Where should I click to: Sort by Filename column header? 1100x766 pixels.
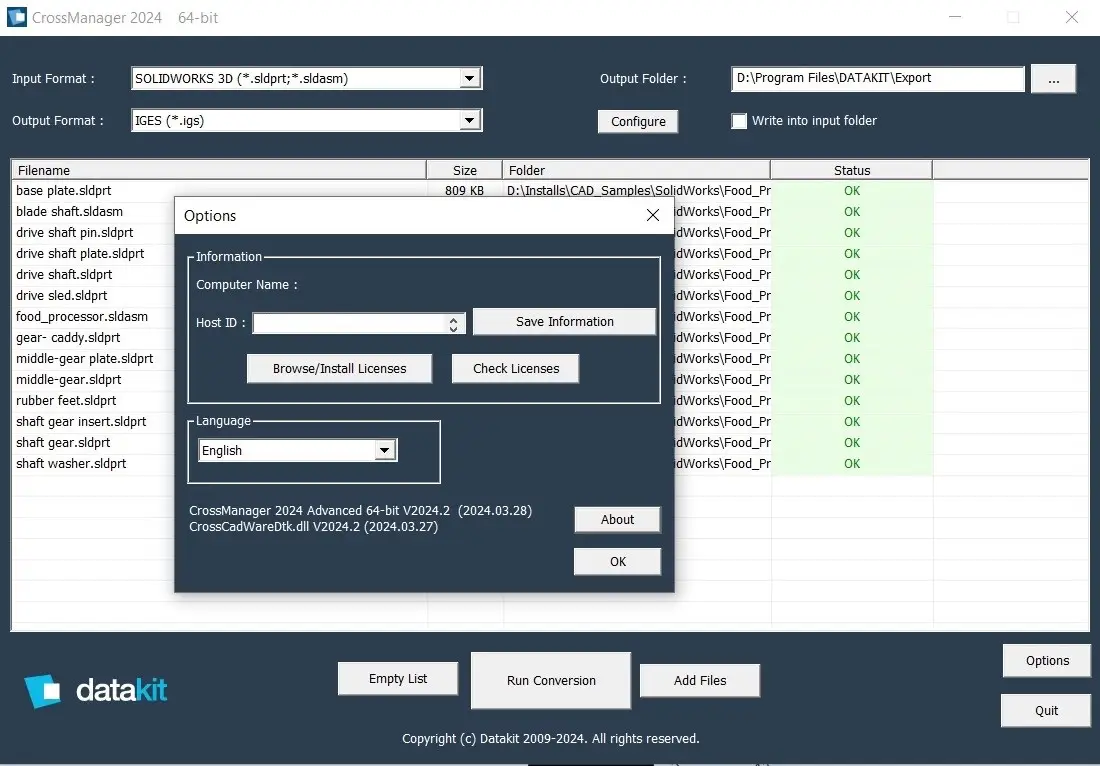click(x=219, y=170)
